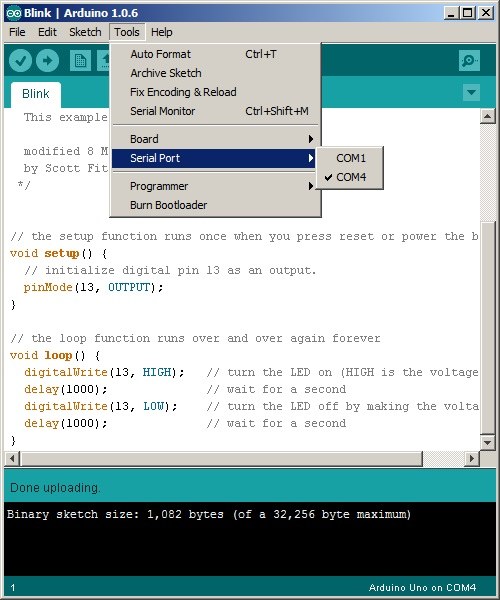
Task: Choose COM1 serial port
Action: click(x=351, y=158)
